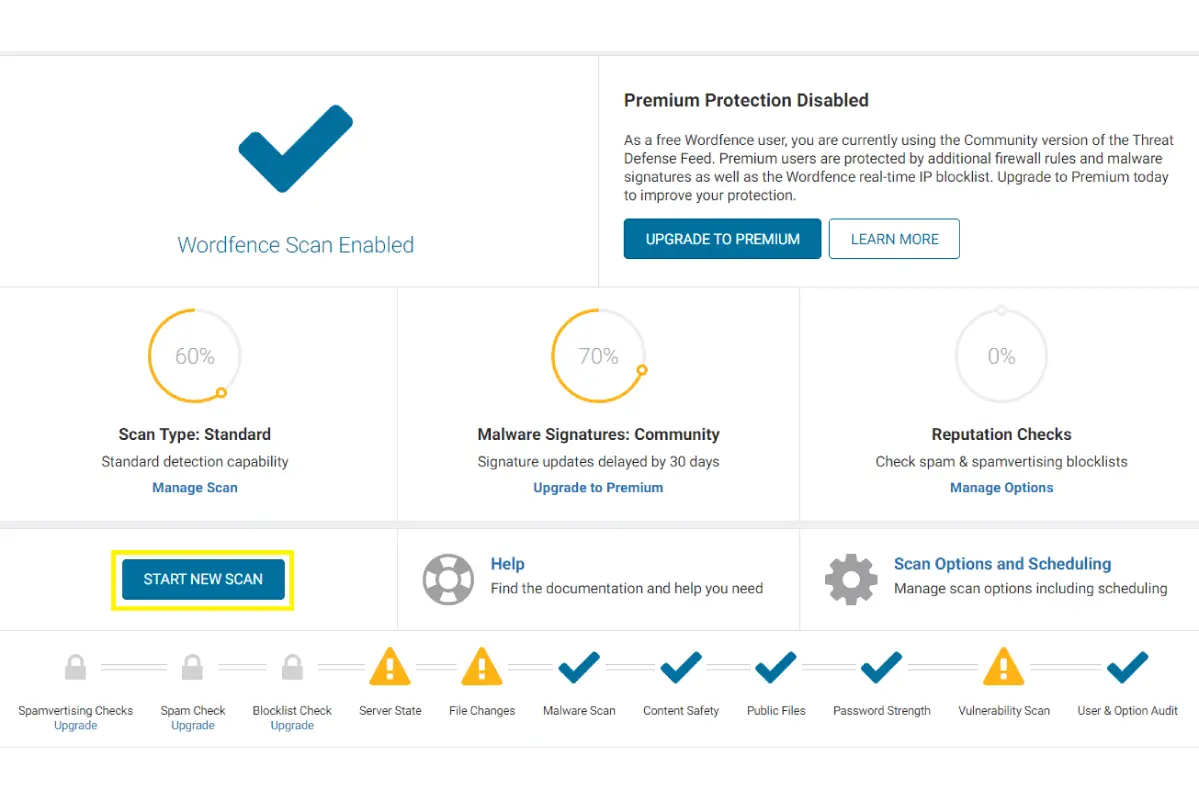Click the Upgrade link under Spam Check
Viewport: 1199px width, 799px height.
tap(193, 726)
